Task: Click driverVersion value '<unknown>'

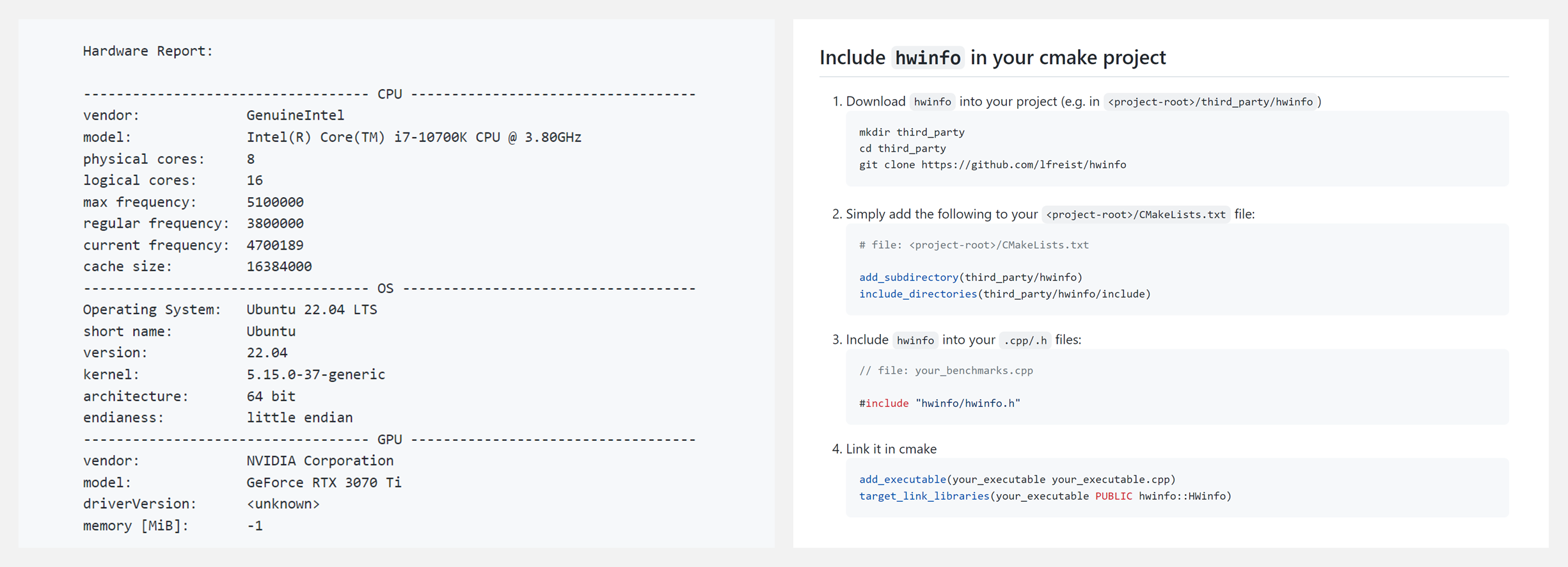Action: tap(283, 504)
